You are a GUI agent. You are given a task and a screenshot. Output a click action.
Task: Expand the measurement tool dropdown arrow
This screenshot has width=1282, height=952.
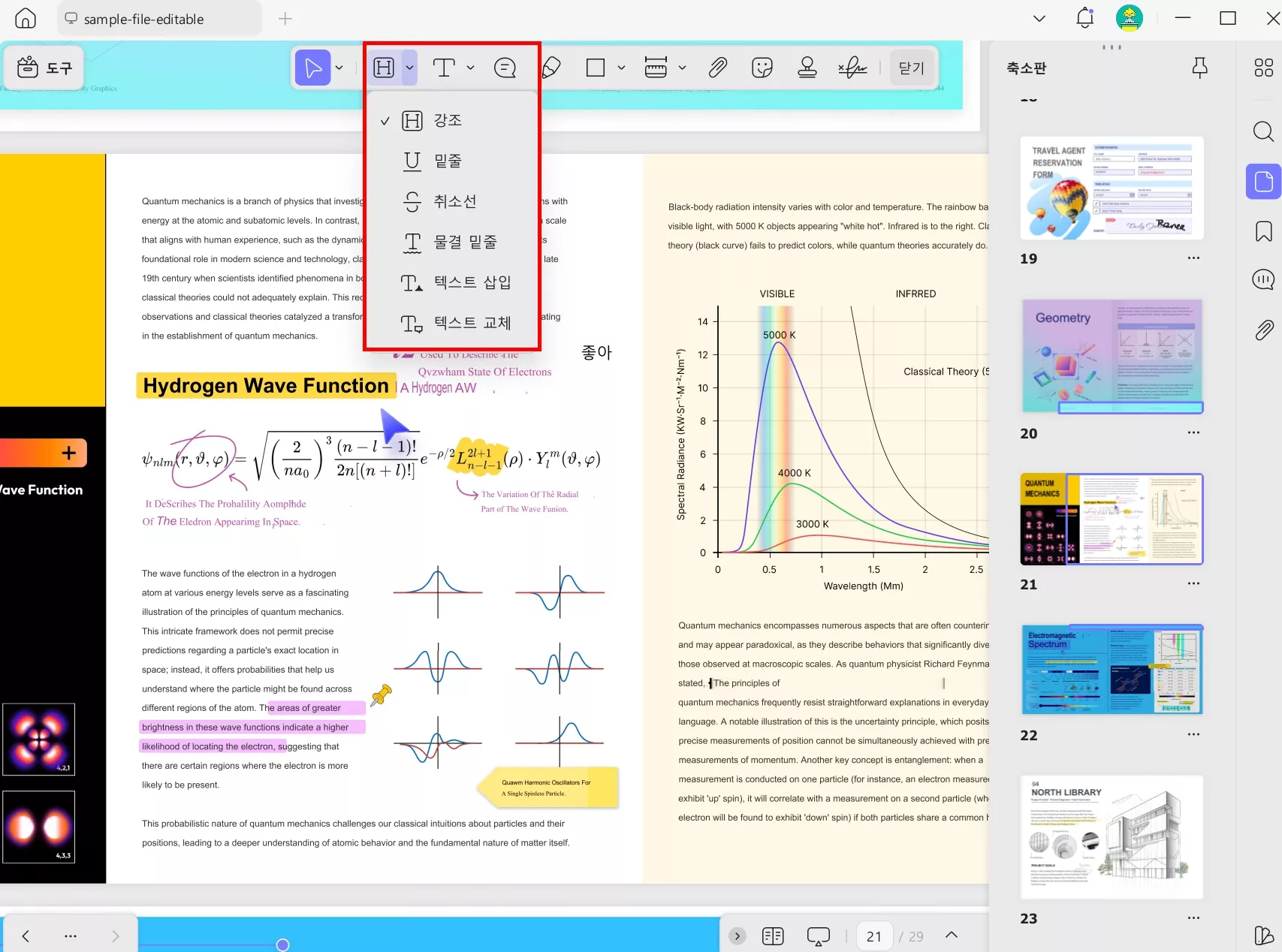(x=682, y=68)
